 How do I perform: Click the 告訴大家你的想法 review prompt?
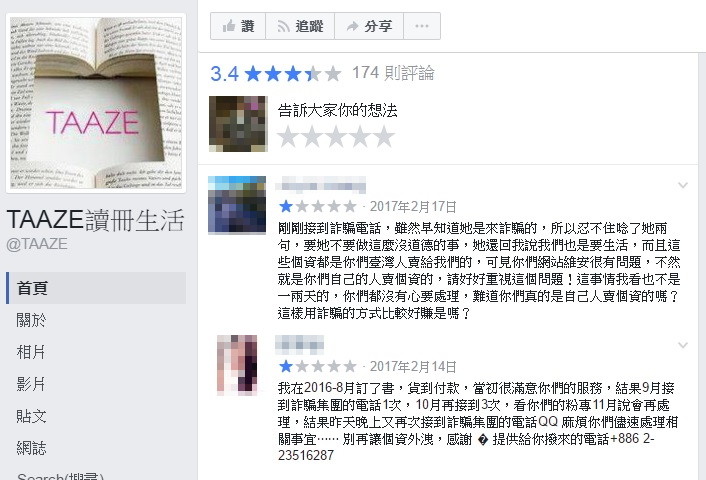point(338,110)
